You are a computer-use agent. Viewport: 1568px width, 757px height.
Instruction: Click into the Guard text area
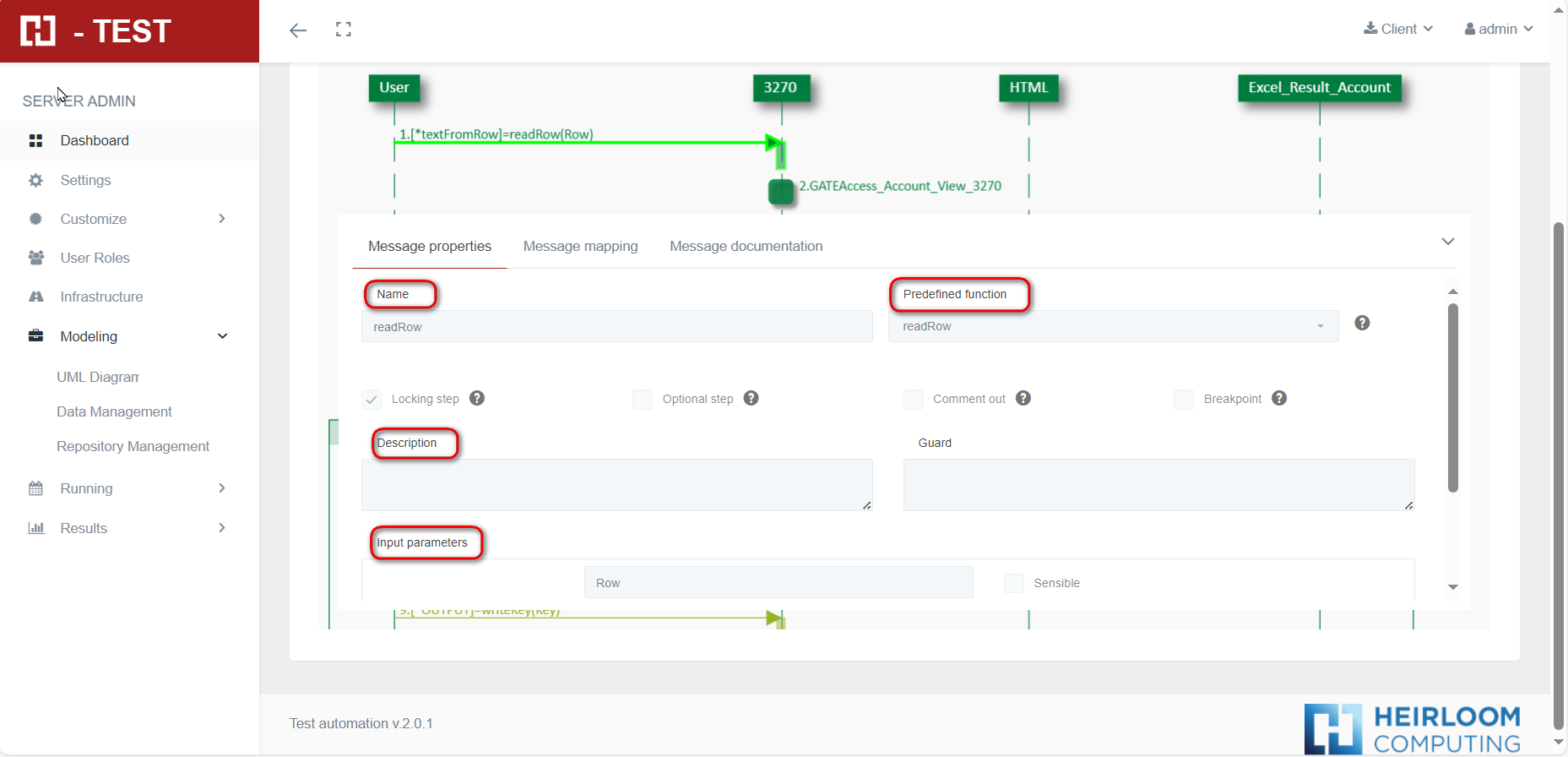point(1158,484)
